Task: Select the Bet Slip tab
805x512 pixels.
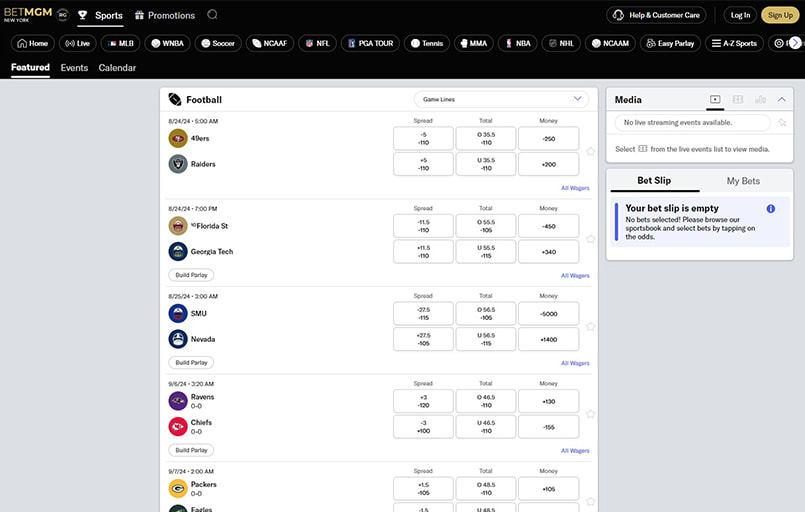Action: coord(654,180)
